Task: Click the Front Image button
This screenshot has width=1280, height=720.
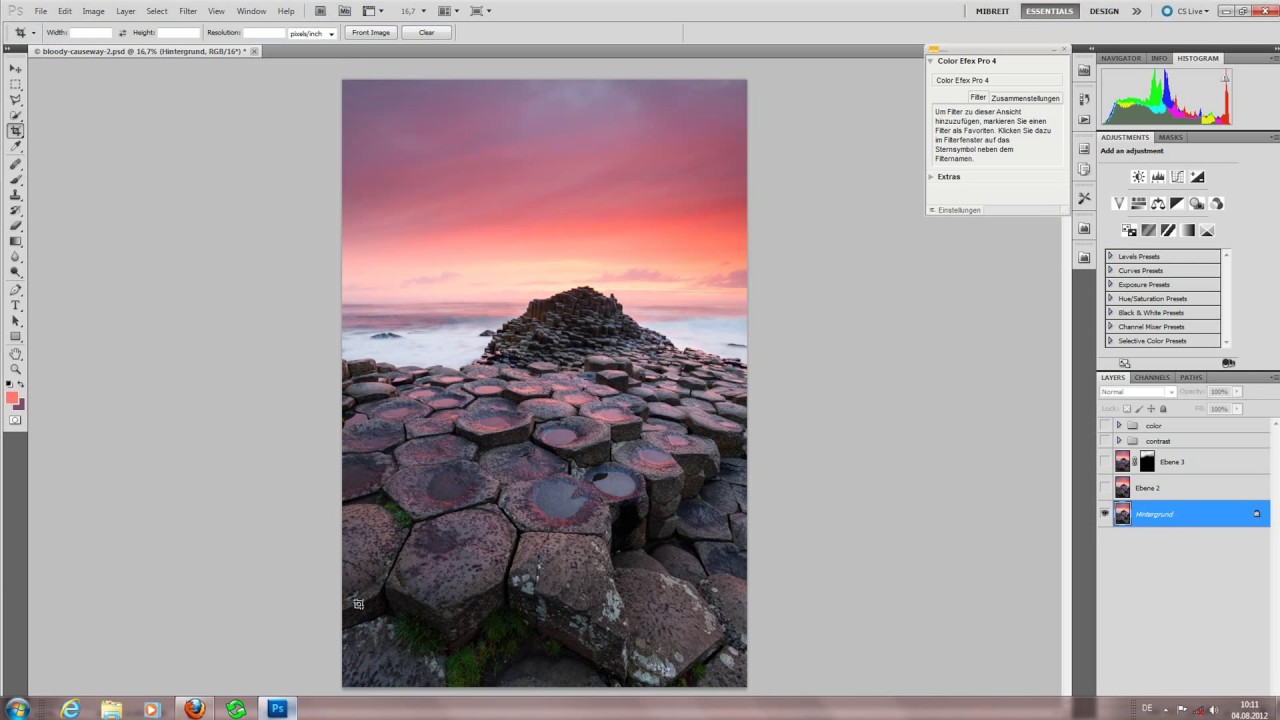Action: 371,33
